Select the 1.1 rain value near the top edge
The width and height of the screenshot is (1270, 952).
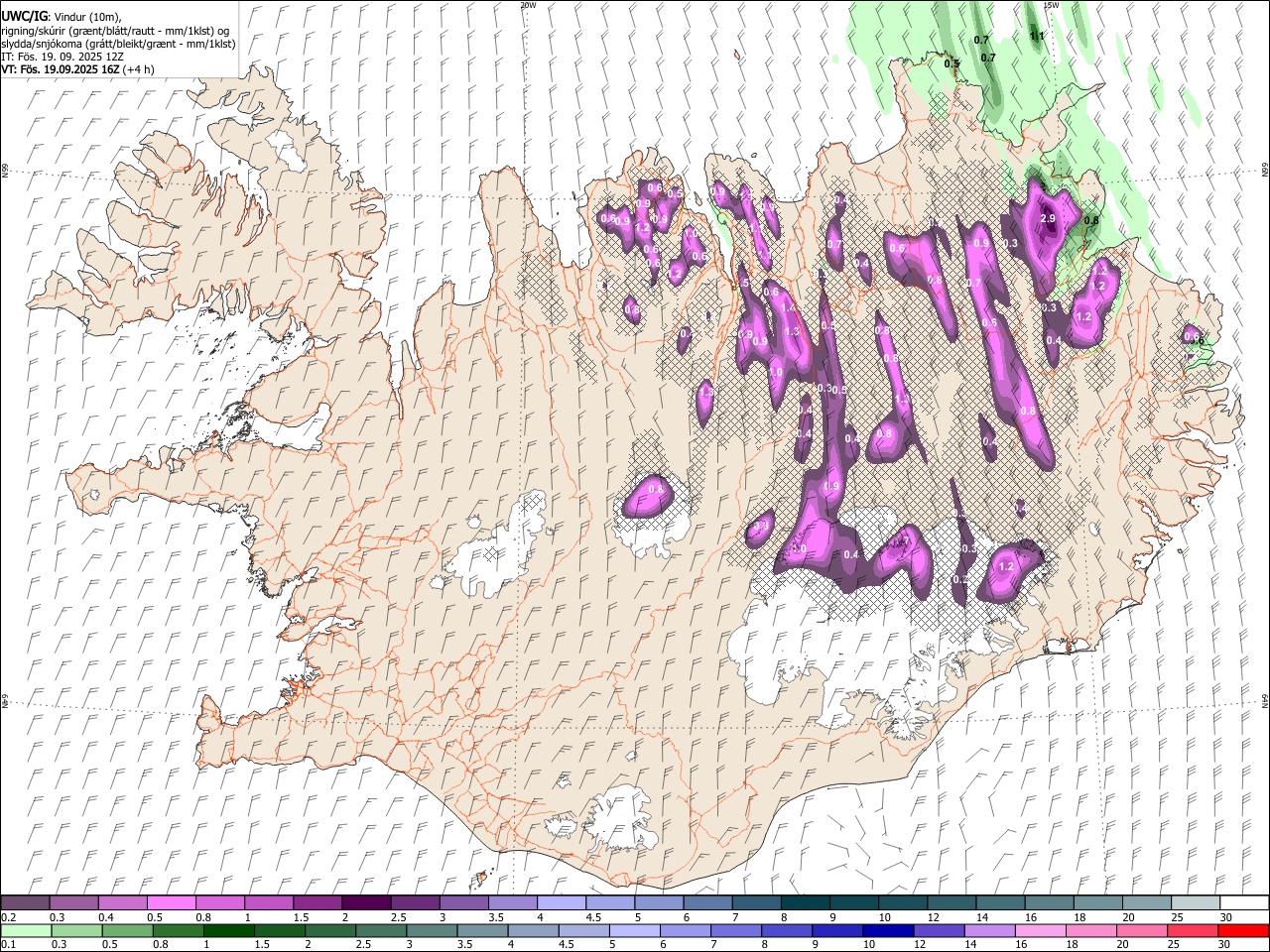(1037, 36)
